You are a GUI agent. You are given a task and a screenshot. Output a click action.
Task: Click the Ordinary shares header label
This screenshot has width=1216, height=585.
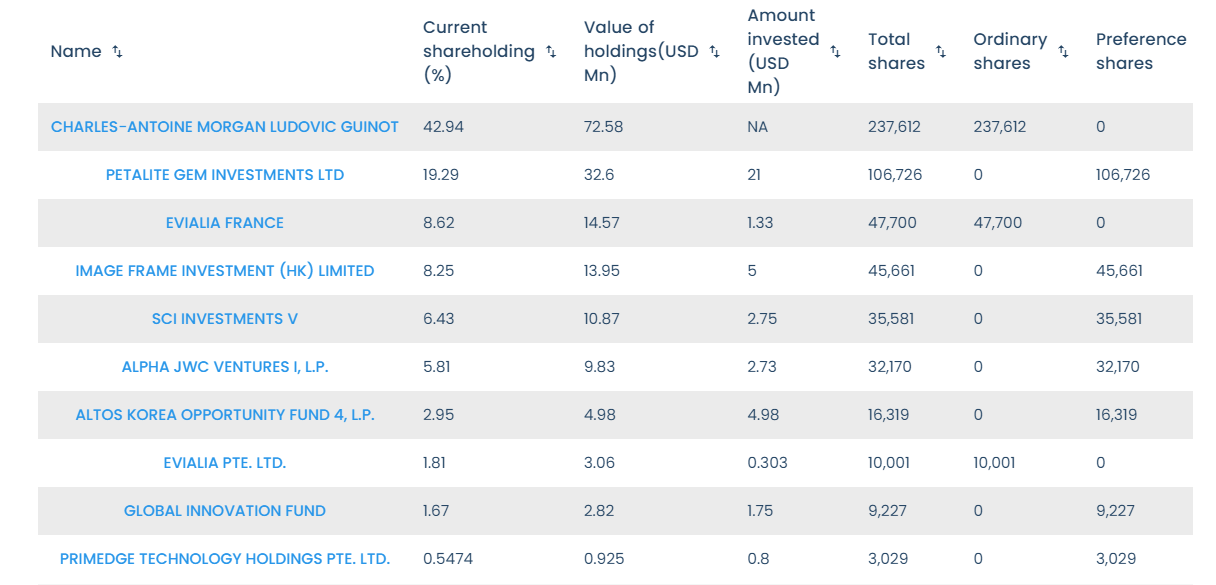coord(1010,51)
